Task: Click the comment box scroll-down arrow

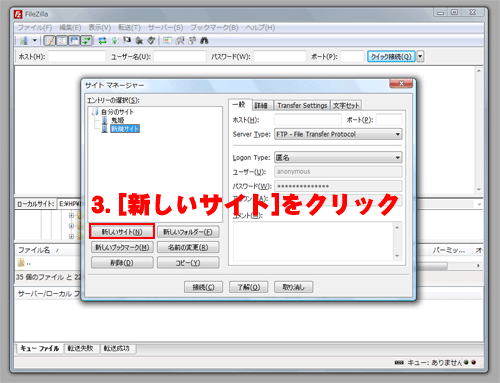Action: point(397,256)
